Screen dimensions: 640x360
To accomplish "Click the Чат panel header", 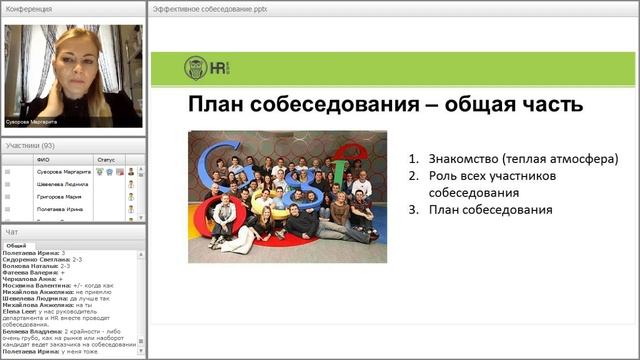I will point(73,232).
